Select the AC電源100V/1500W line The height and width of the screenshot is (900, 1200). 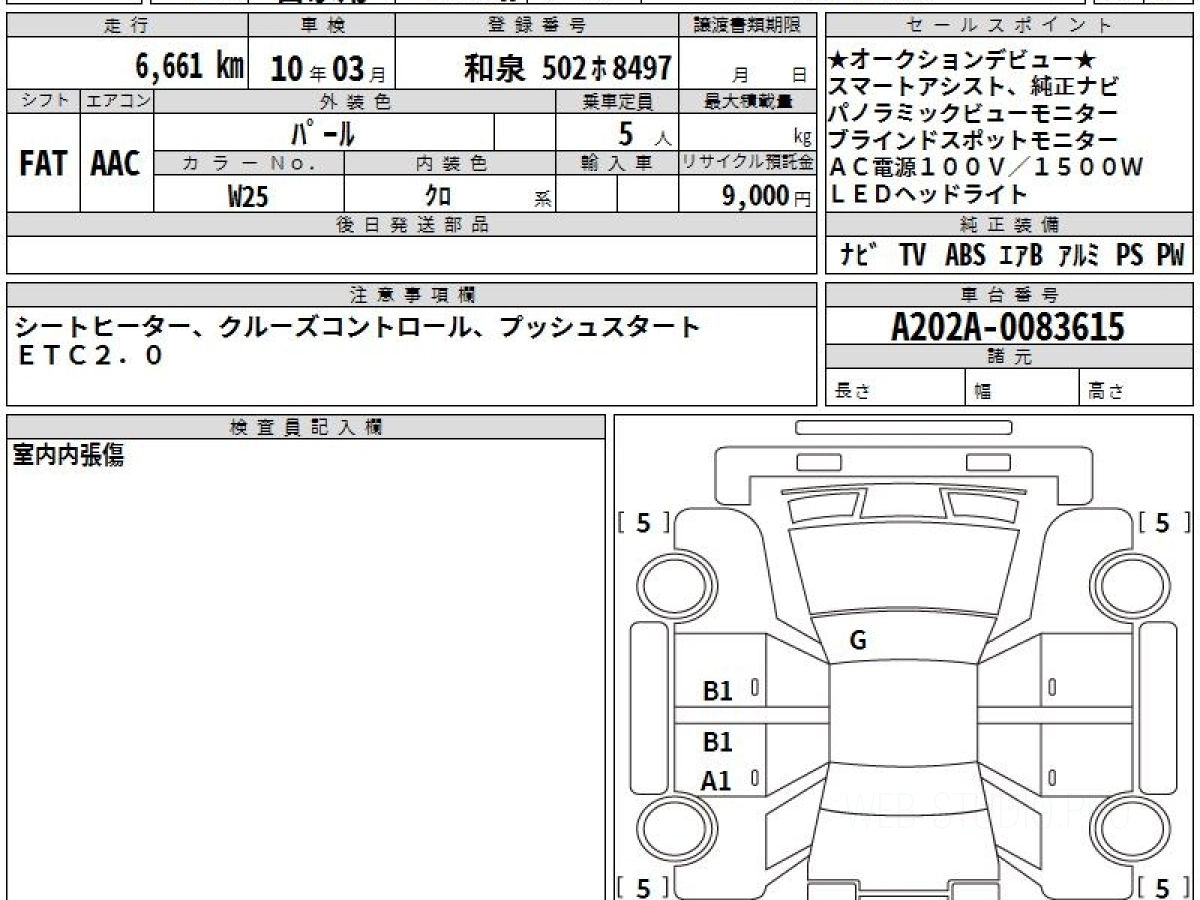(986, 167)
